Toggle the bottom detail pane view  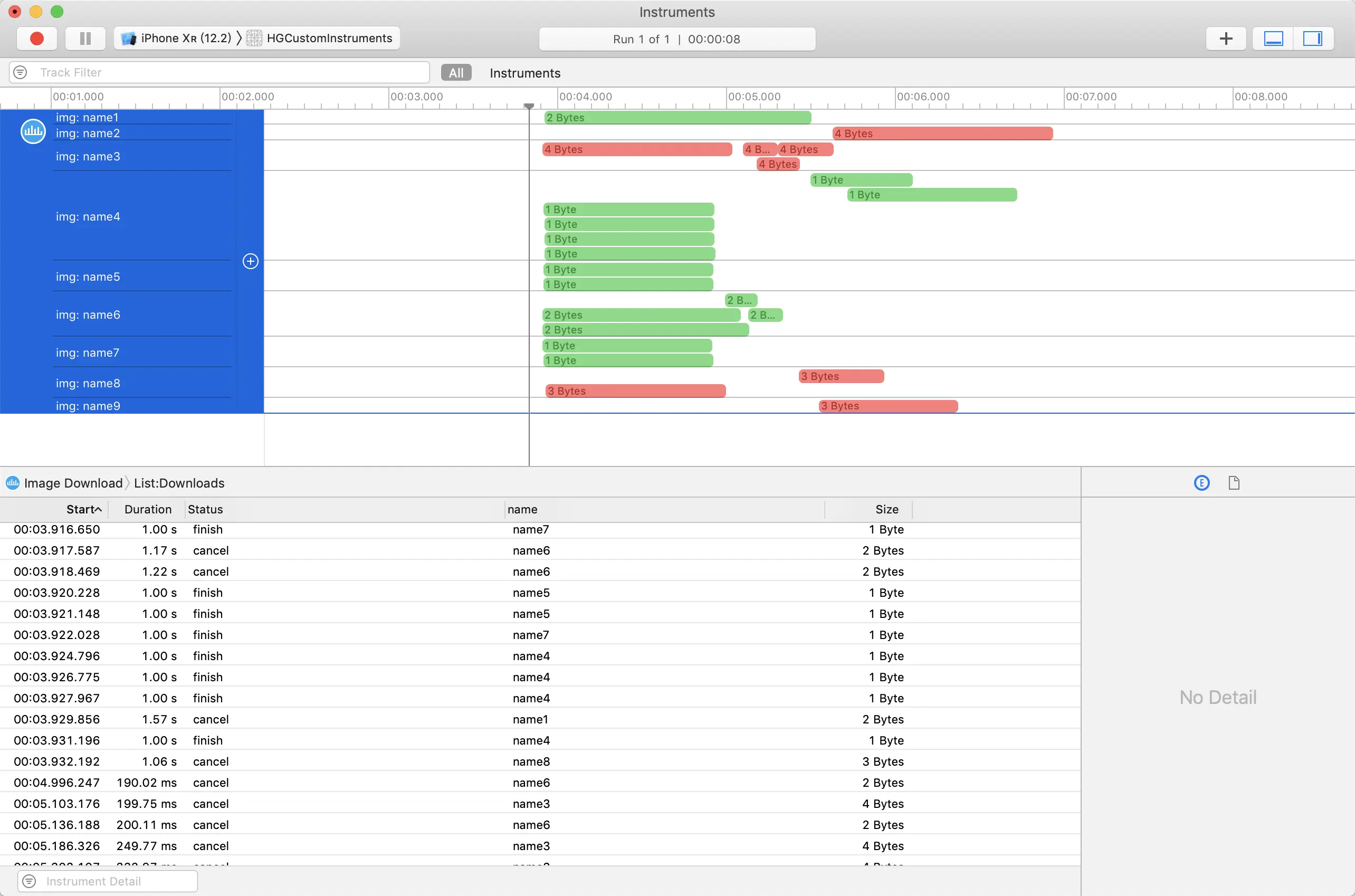pos(1273,39)
